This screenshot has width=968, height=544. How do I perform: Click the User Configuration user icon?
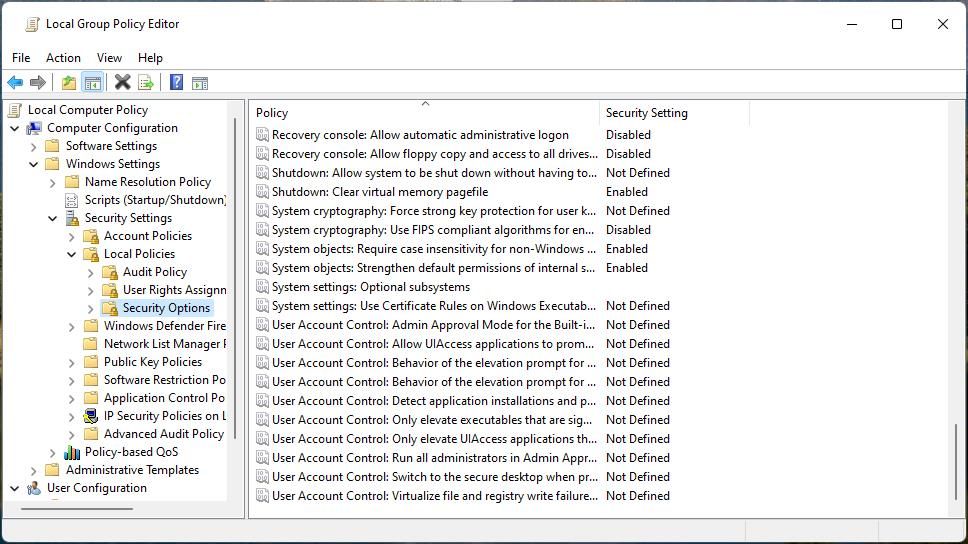tap(34, 488)
